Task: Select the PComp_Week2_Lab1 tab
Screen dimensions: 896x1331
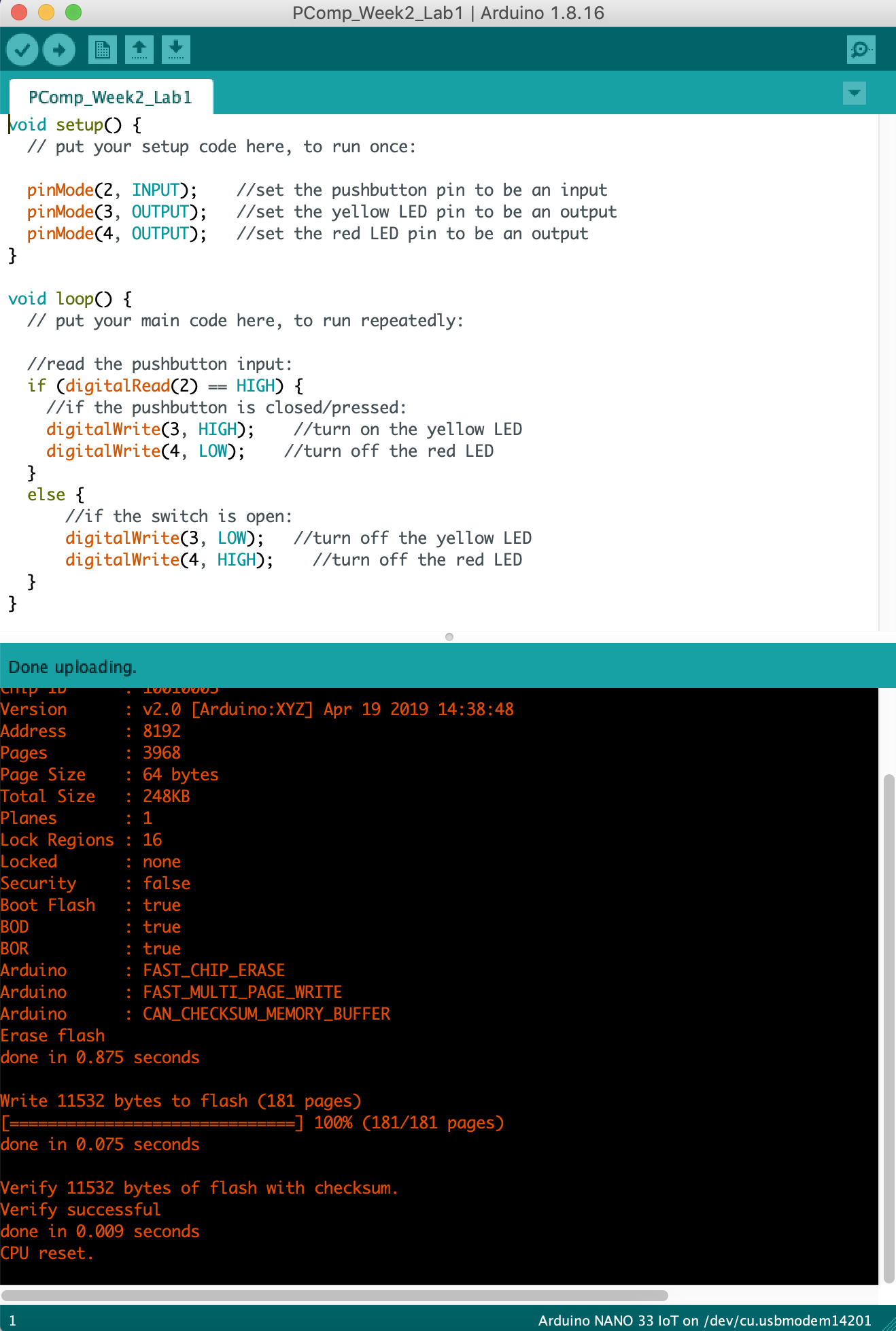Action: point(110,97)
